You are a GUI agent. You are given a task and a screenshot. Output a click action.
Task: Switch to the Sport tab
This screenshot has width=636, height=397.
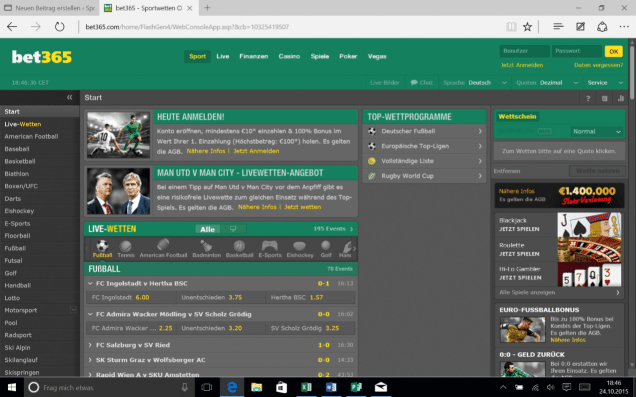click(198, 56)
